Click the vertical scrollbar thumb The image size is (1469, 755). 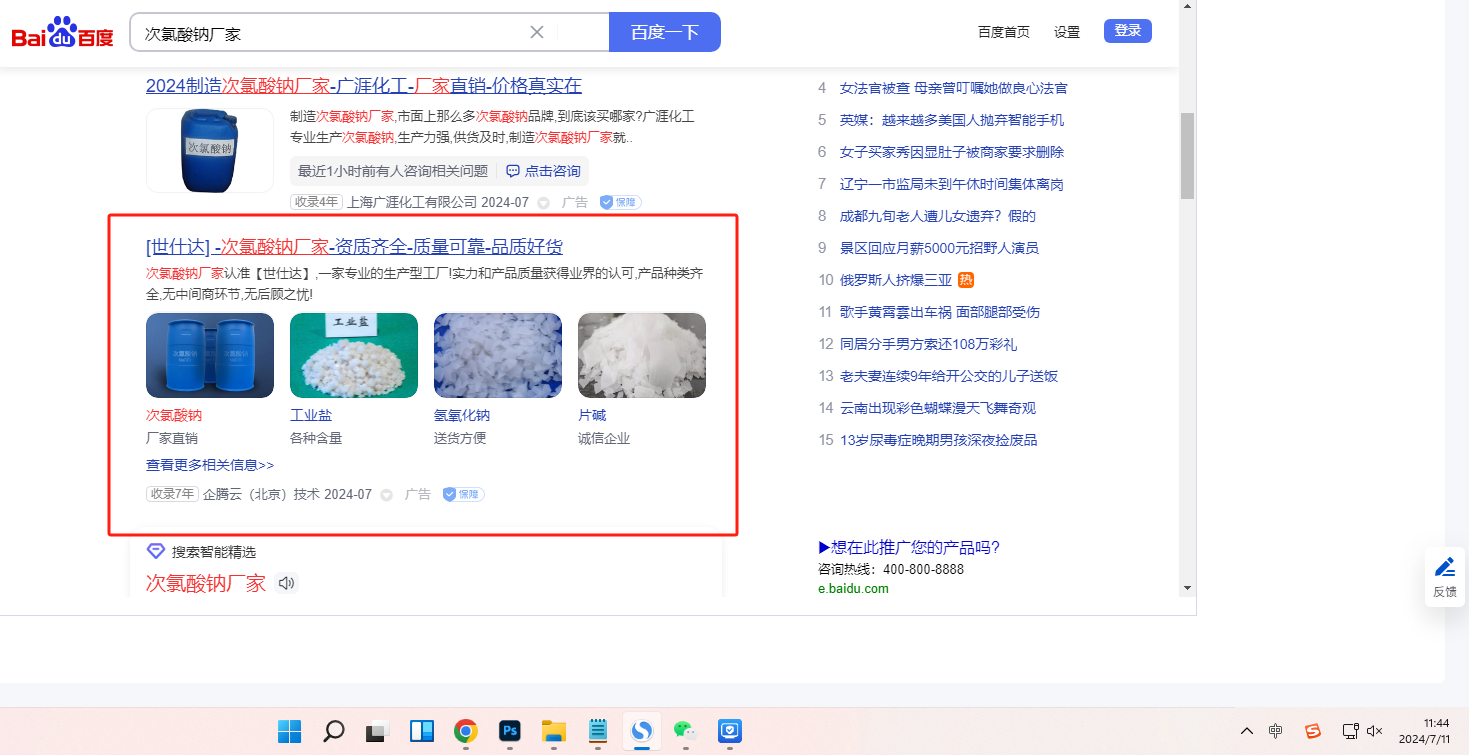[1188, 156]
